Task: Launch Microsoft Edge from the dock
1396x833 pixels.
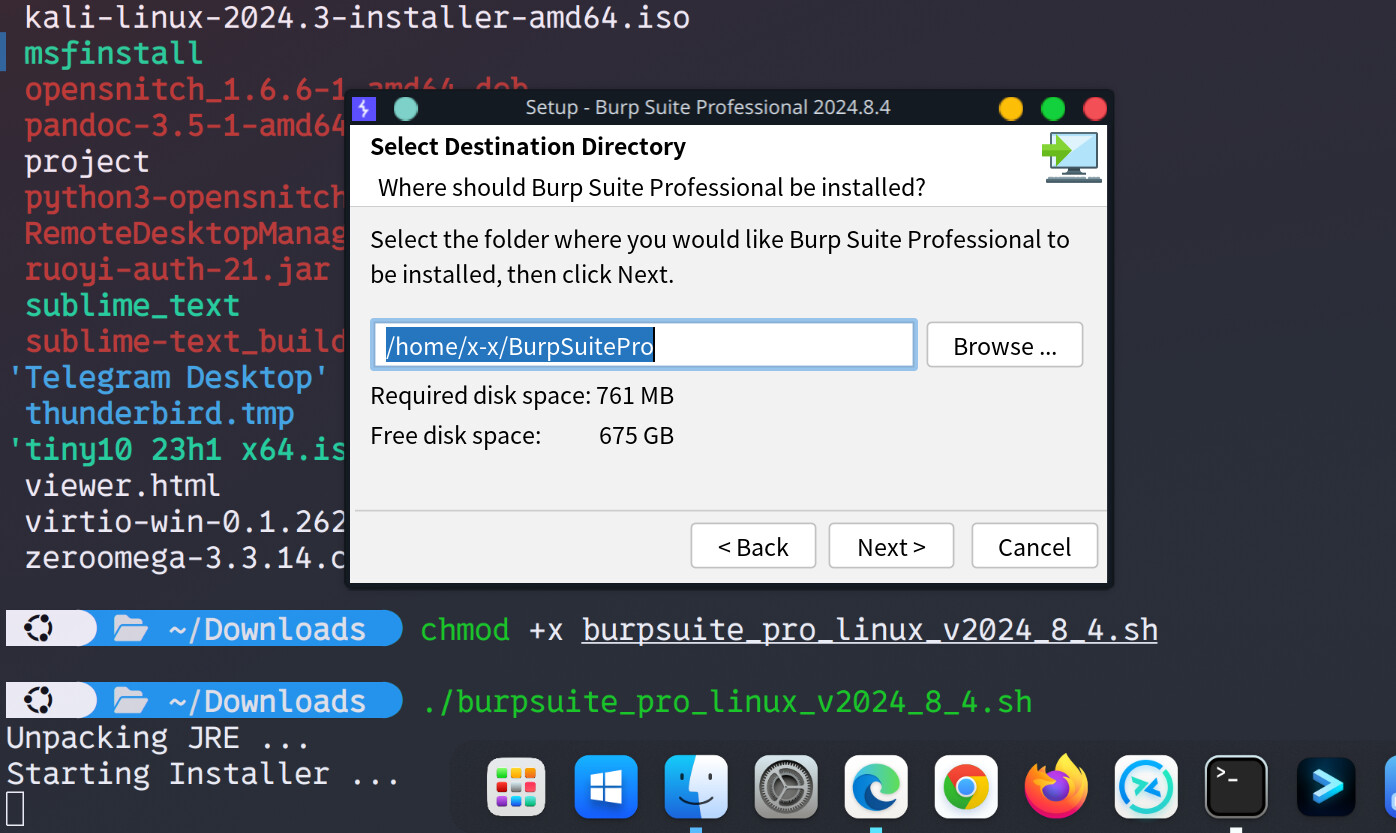Action: coord(876,787)
